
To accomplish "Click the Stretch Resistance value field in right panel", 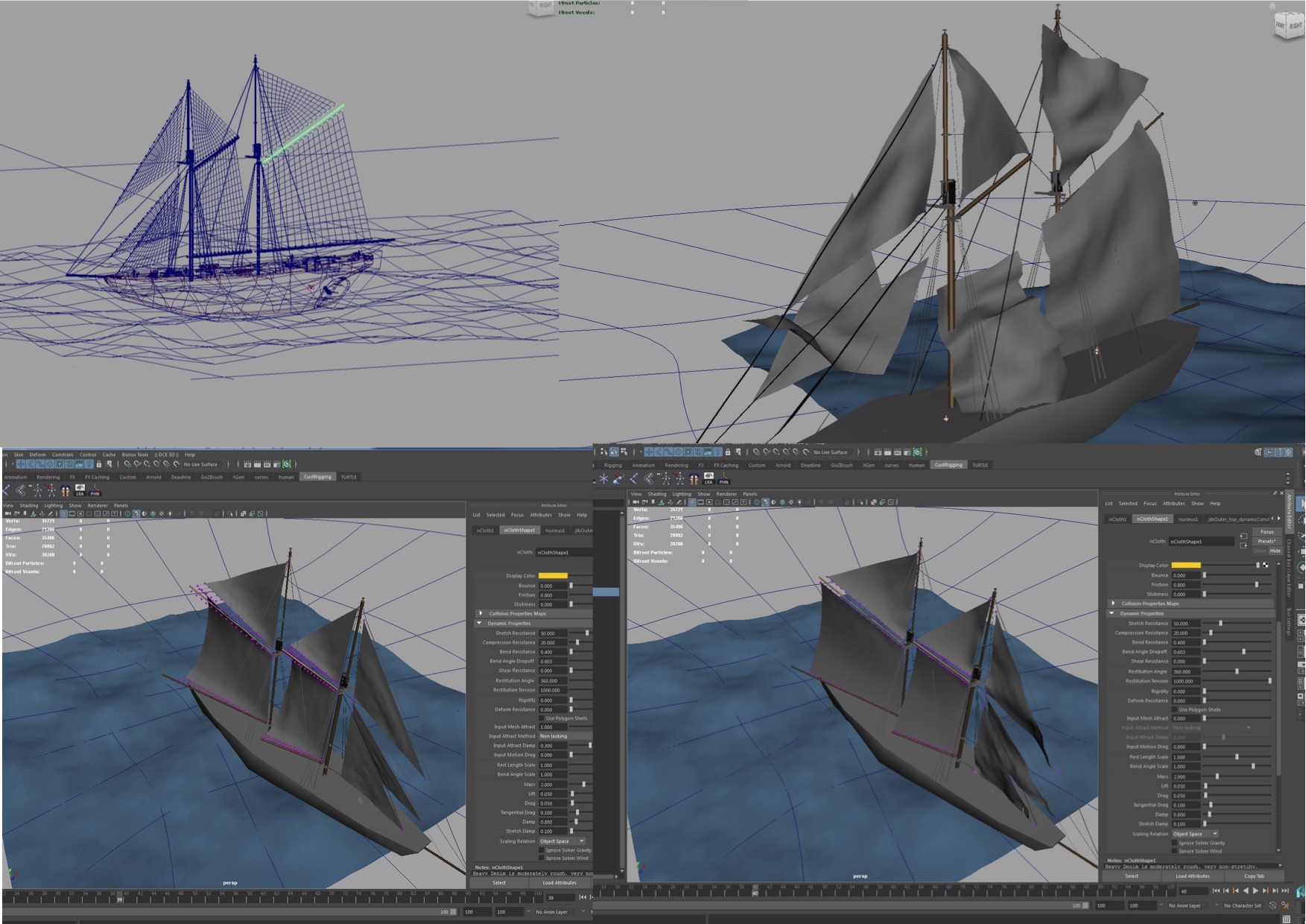I will click(1185, 624).
